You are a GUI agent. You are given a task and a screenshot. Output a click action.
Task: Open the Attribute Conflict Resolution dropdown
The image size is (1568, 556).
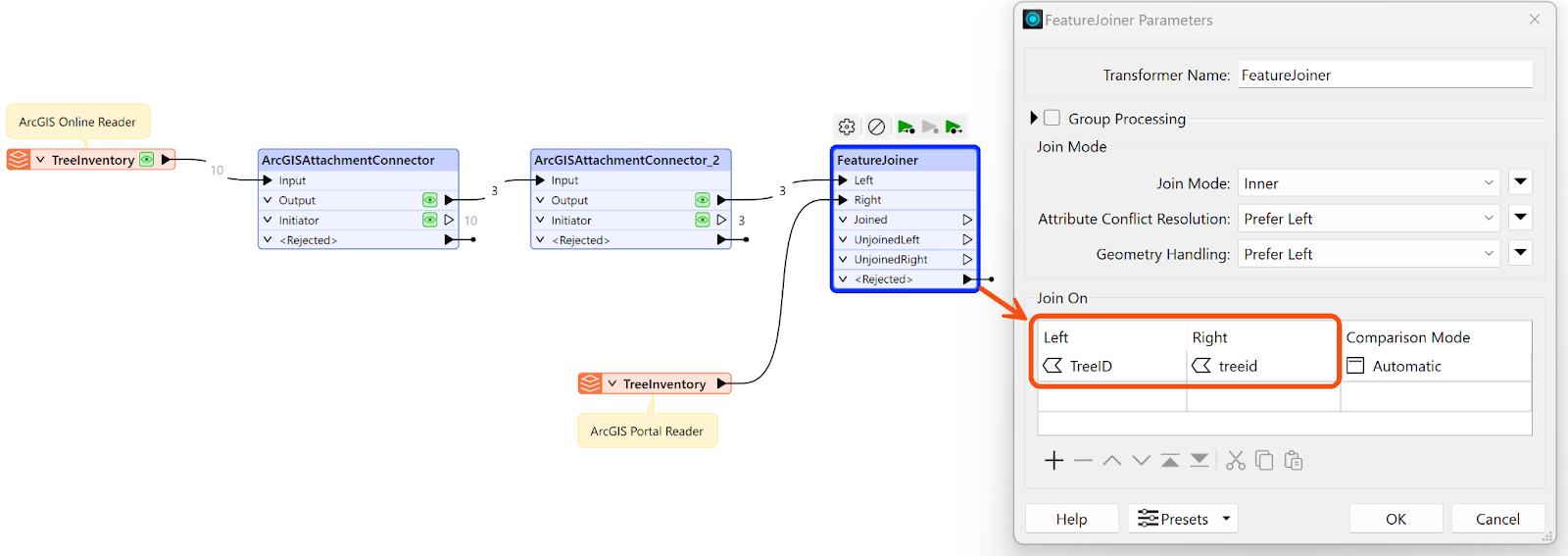1369,219
